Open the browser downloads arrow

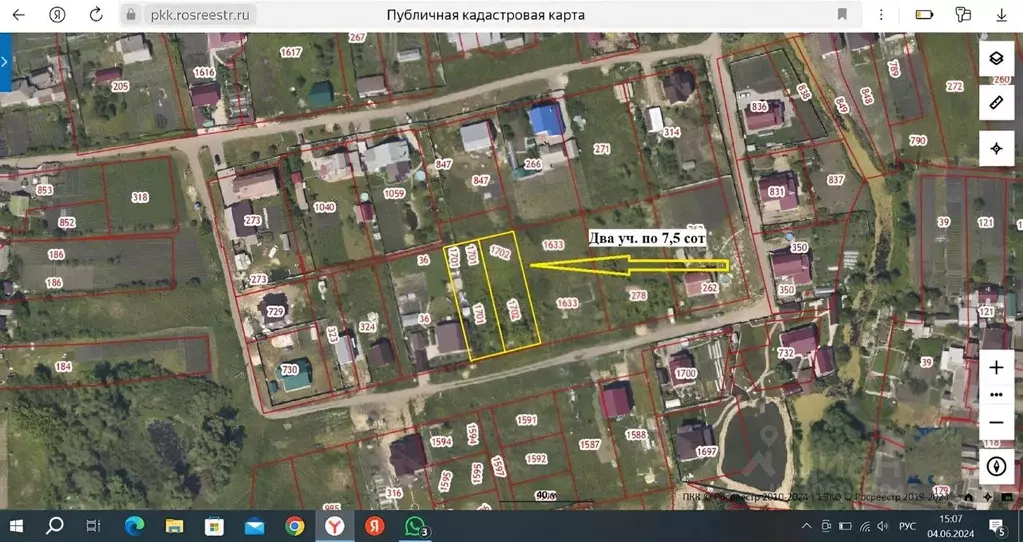click(1001, 14)
